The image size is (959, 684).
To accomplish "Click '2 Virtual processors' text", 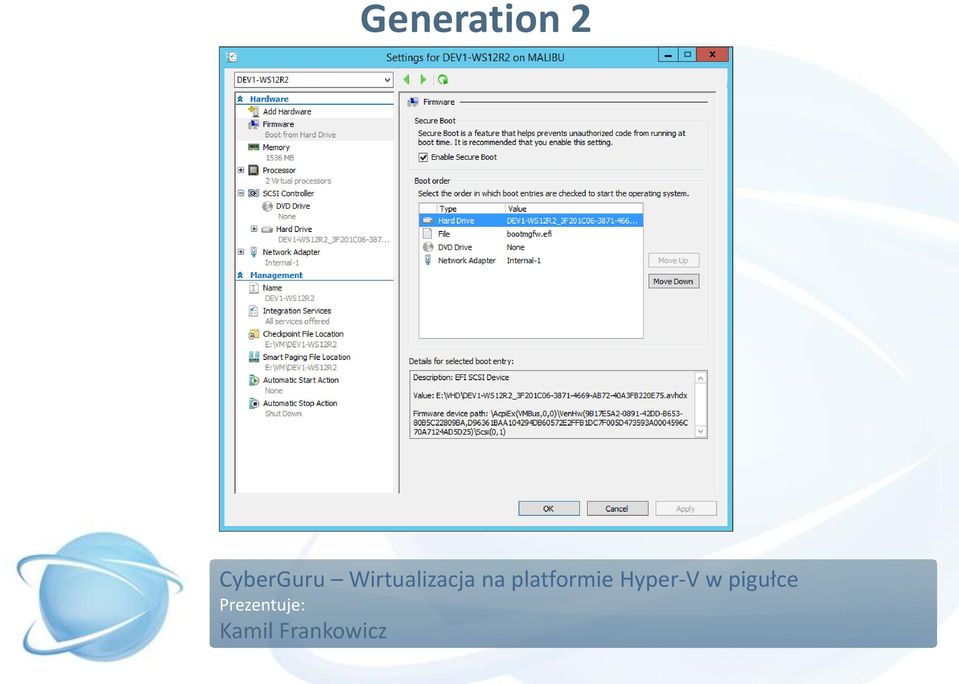I will pyautogui.click(x=298, y=181).
